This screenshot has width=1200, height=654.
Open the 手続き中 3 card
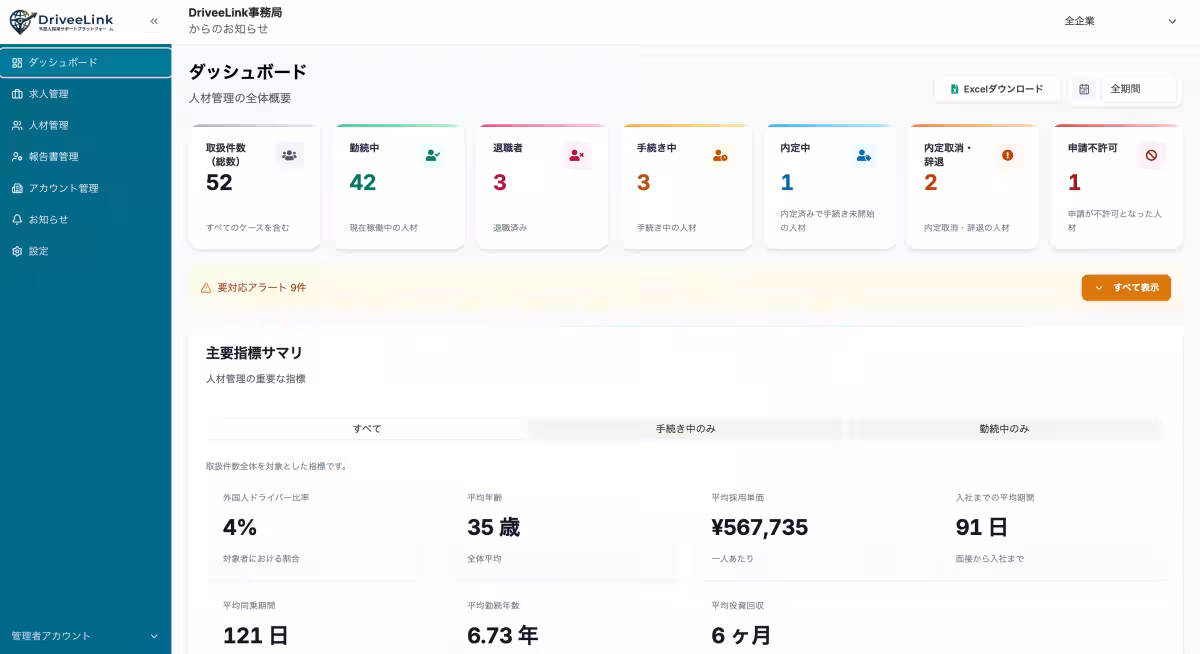(686, 187)
